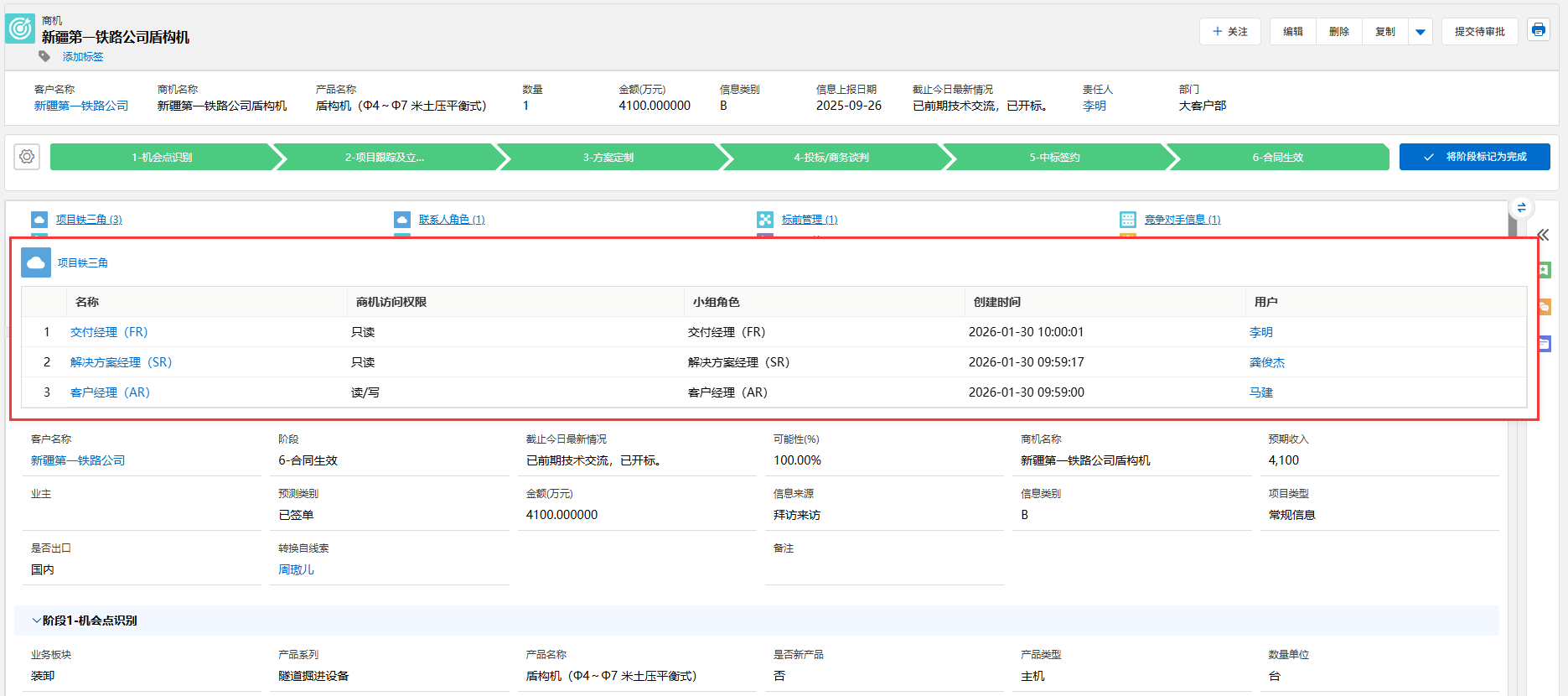
Task: Click the tag icon beside 添加标签
Action: pyautogui.click(x=44, y=56)
